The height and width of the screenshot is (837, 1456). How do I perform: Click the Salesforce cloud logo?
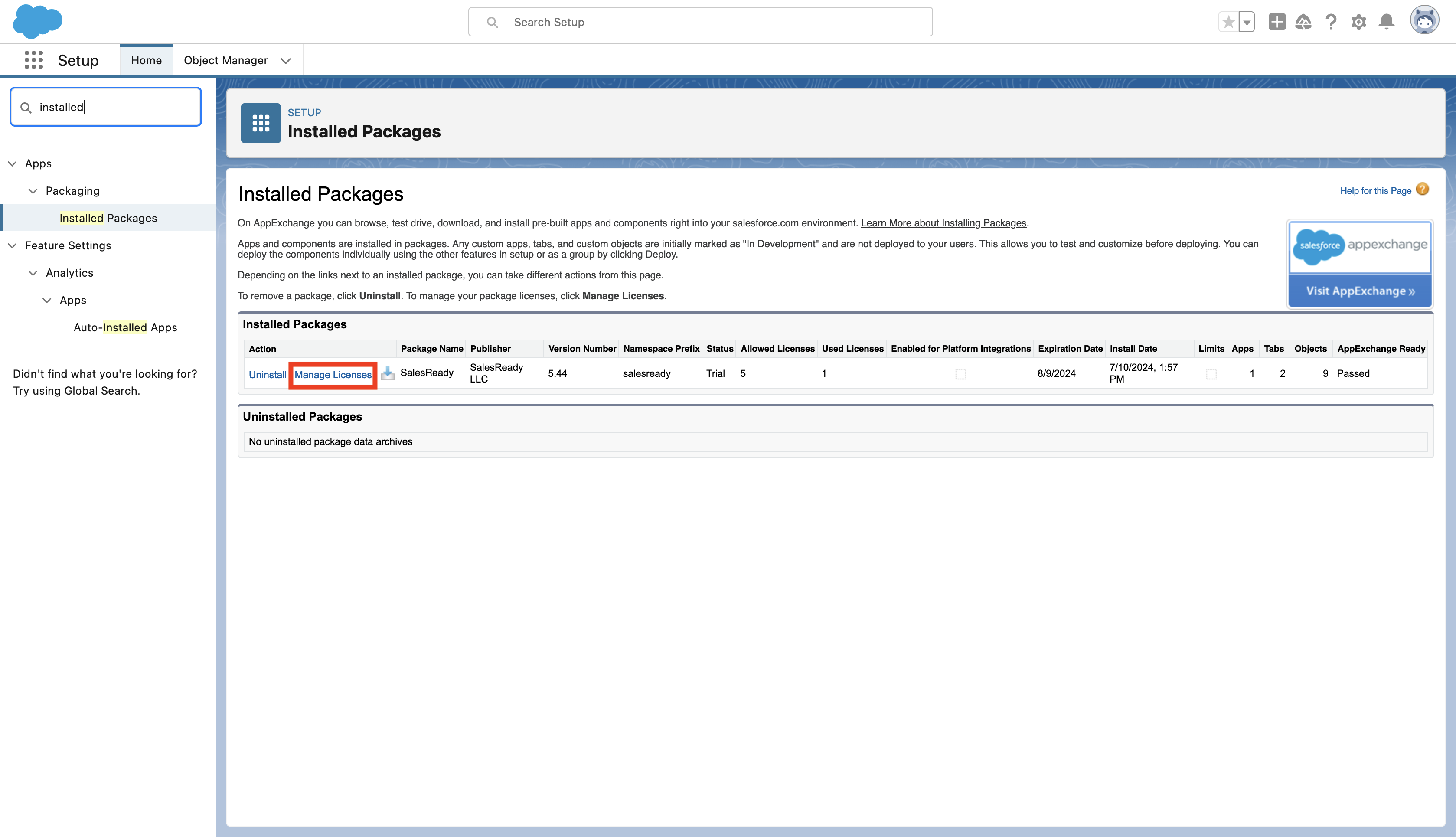click(37, 21)
